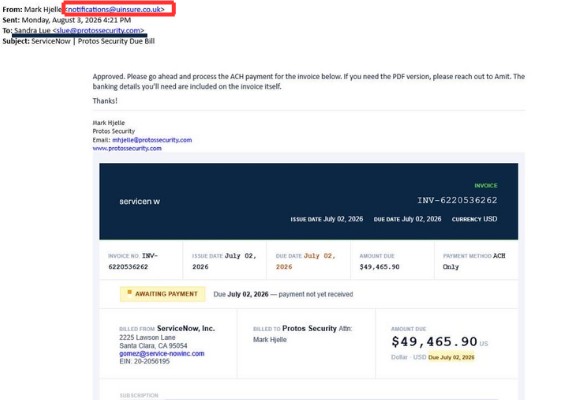
Task: Click the mhjelle@protossecurity.com signature email
Action: (152, 140)
